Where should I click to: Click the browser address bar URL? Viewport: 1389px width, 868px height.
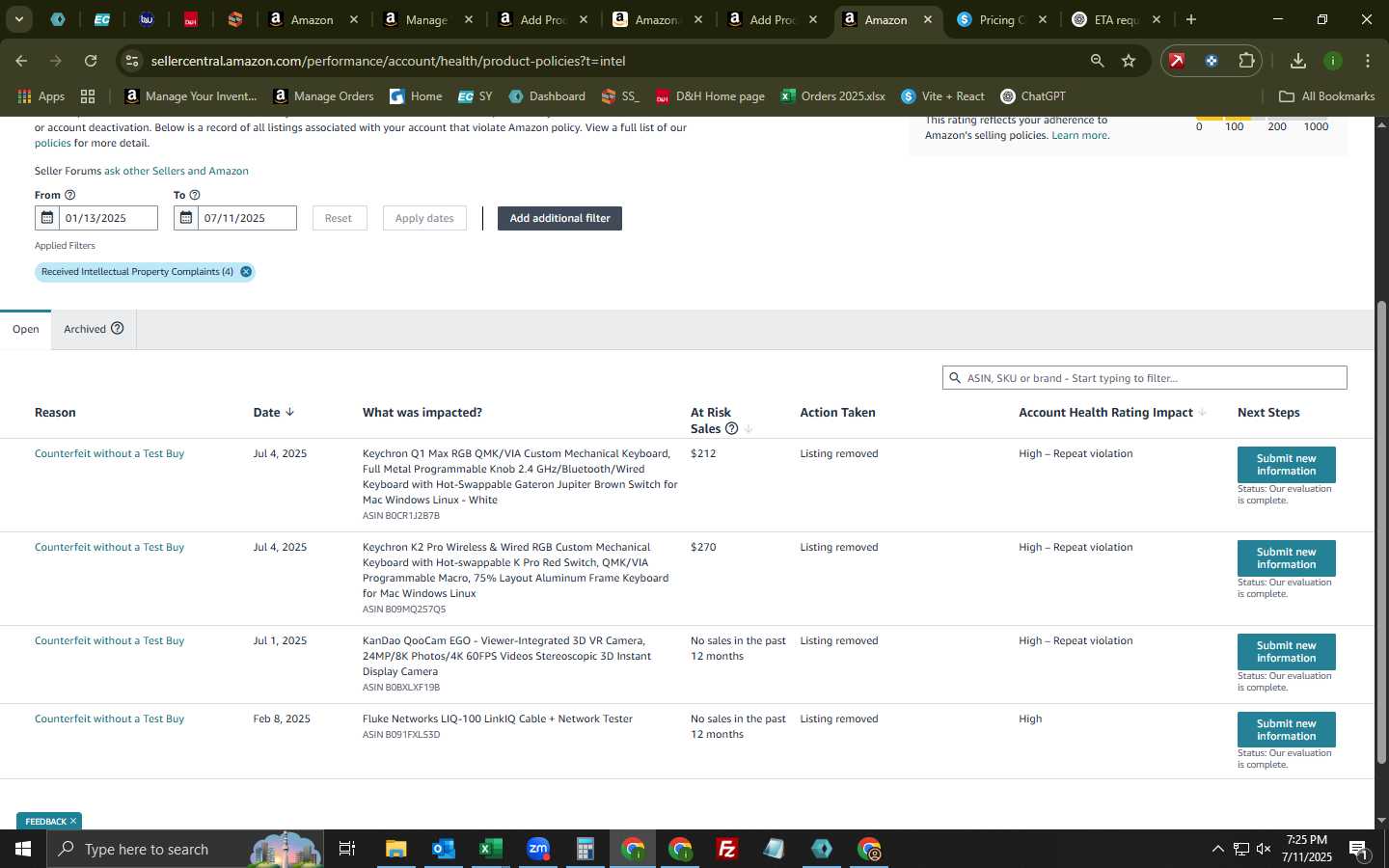coord(388,61)
